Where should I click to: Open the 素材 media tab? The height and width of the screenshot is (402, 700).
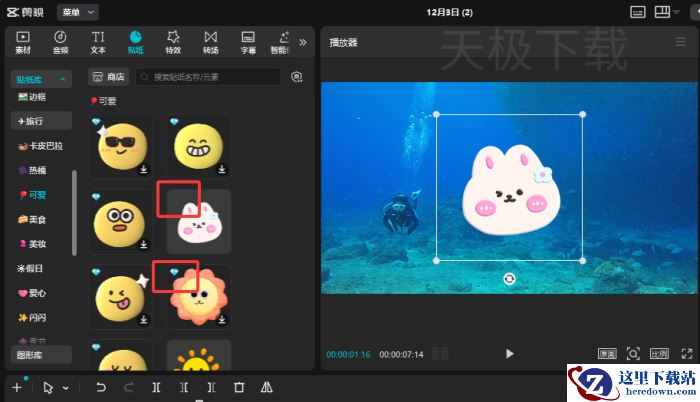point(23,42)
